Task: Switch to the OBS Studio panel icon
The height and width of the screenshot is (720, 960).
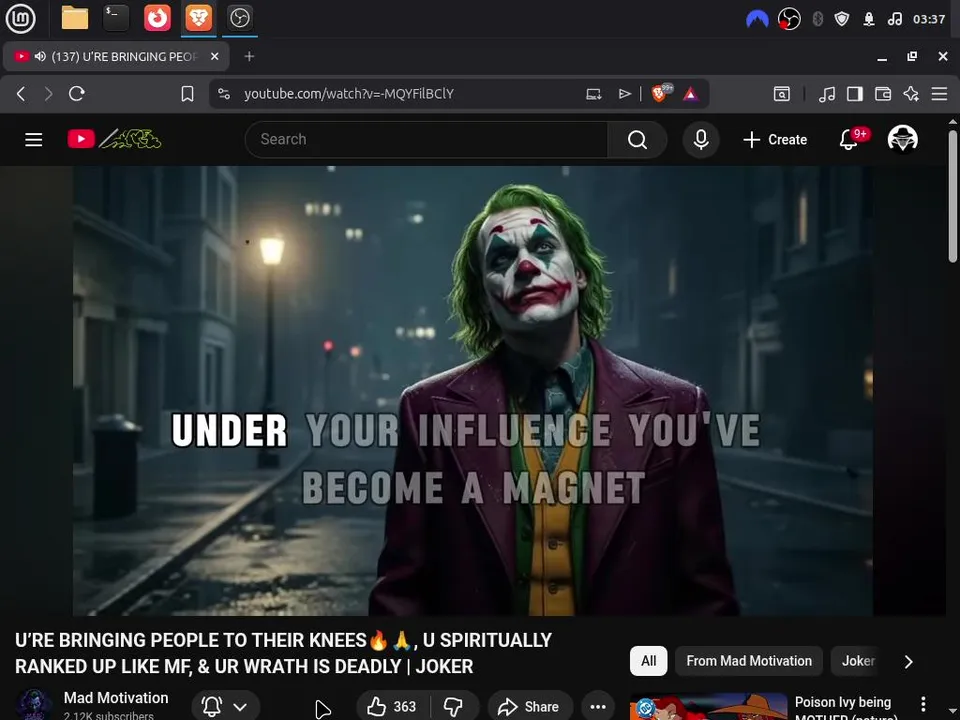Action: 239,18
